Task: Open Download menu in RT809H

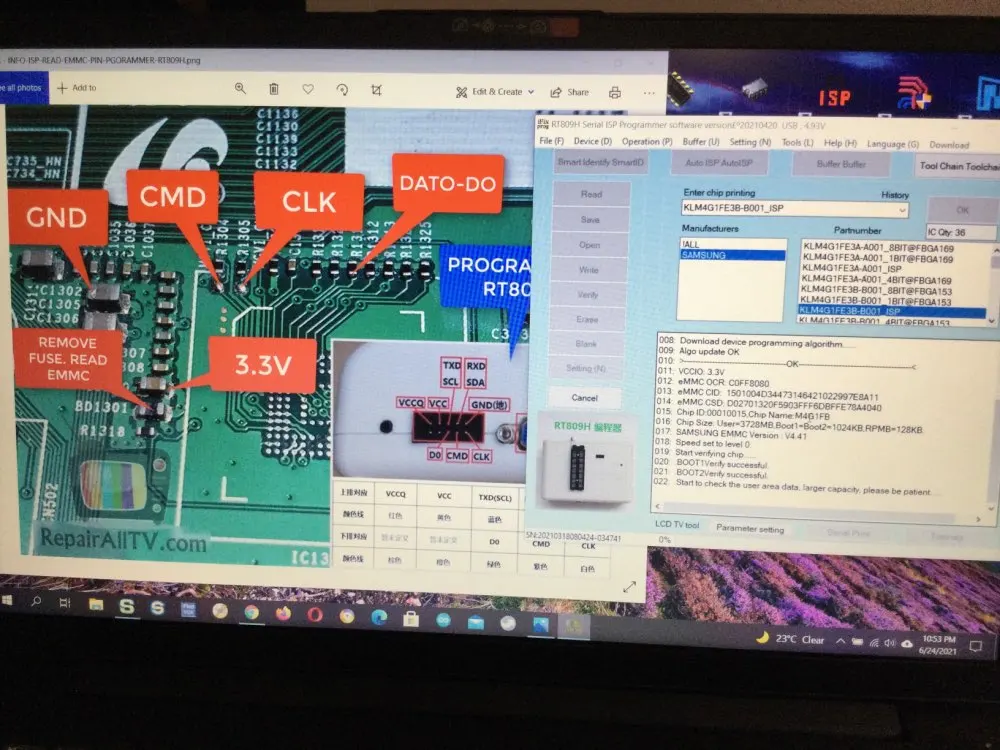Action: (x=948, y=145)
